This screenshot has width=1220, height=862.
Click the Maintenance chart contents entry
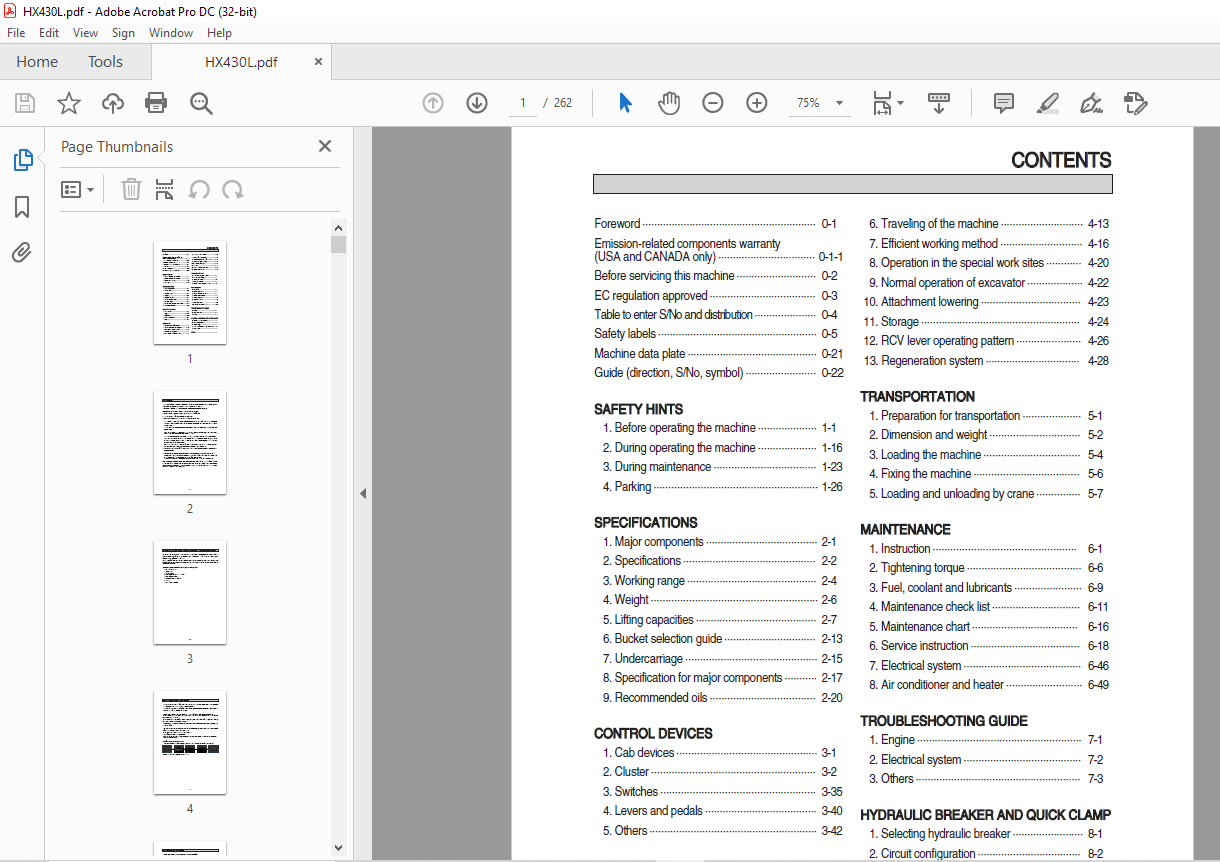(988, 627)
